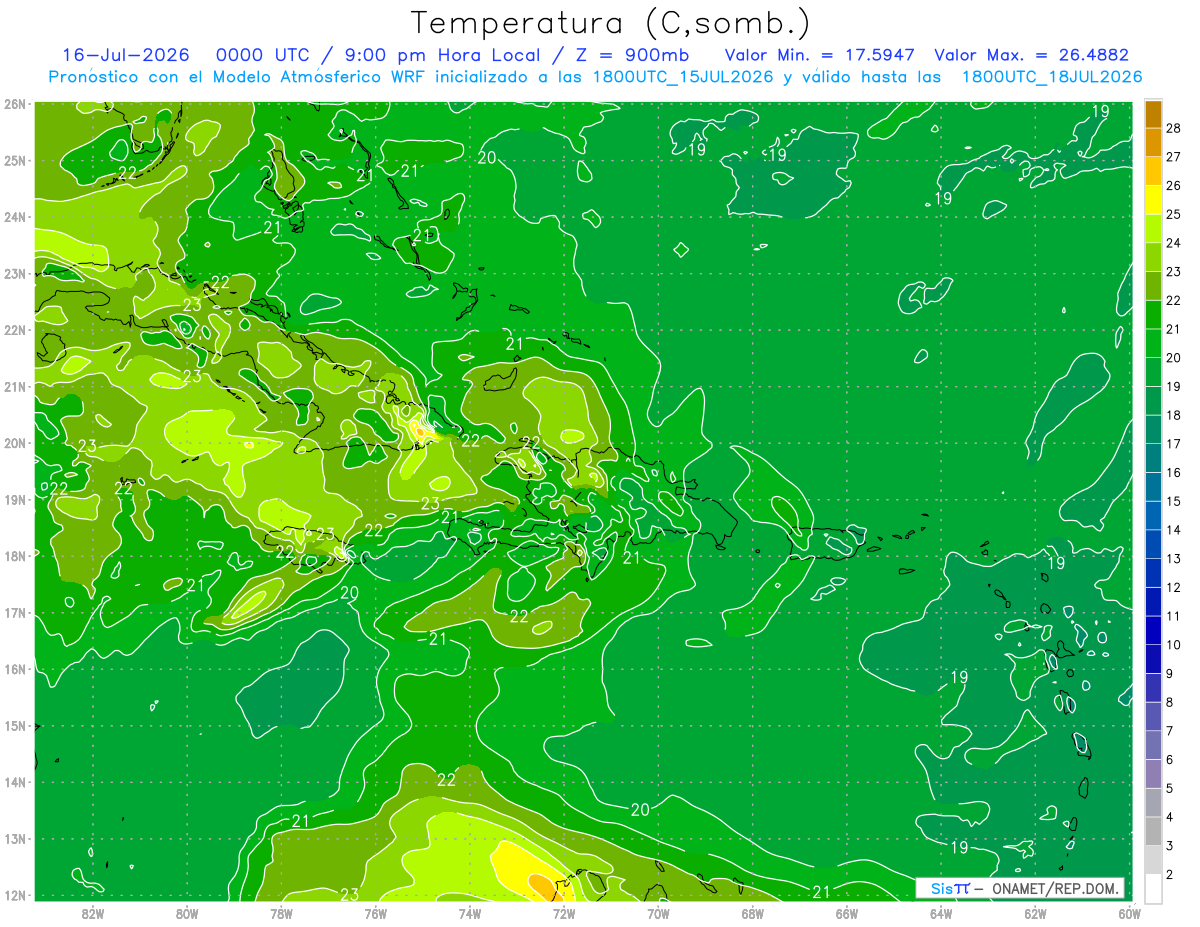Click the legend value 21

click(1174, 329)
